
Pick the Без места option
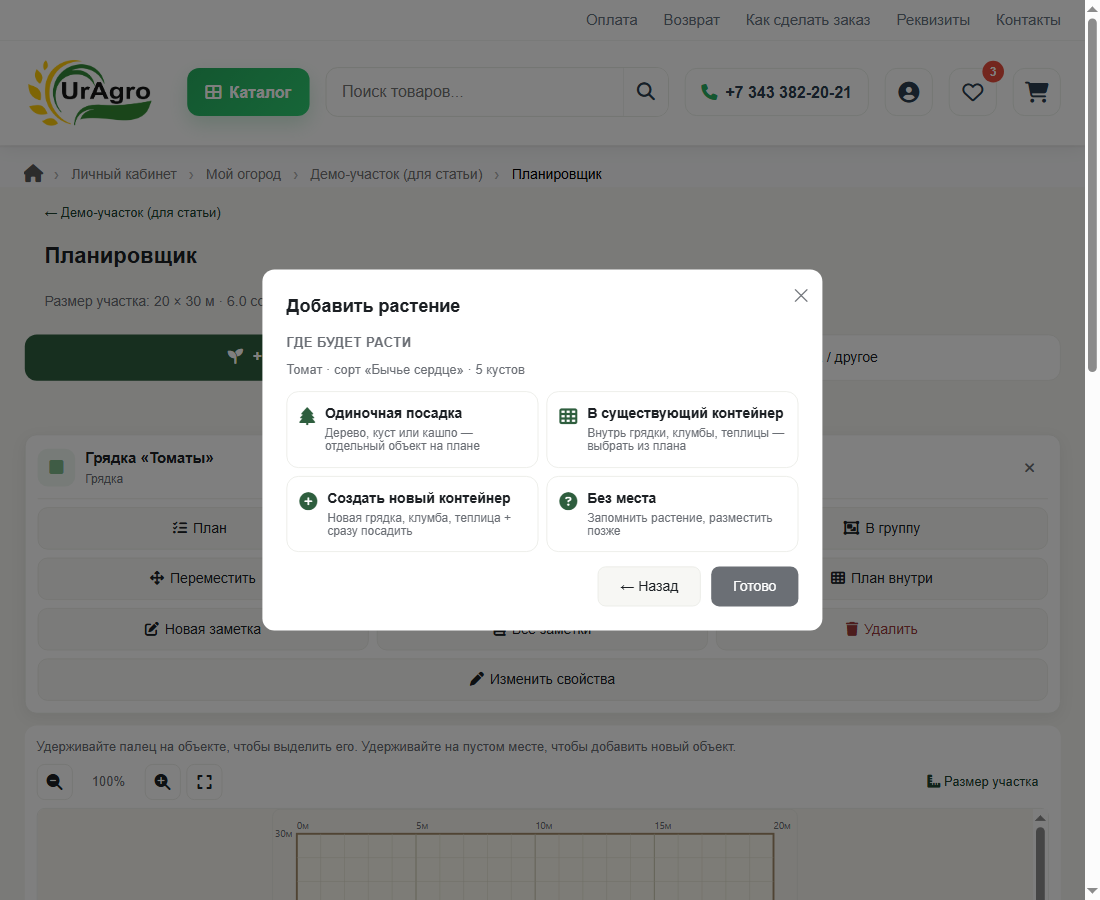[672, 514]
